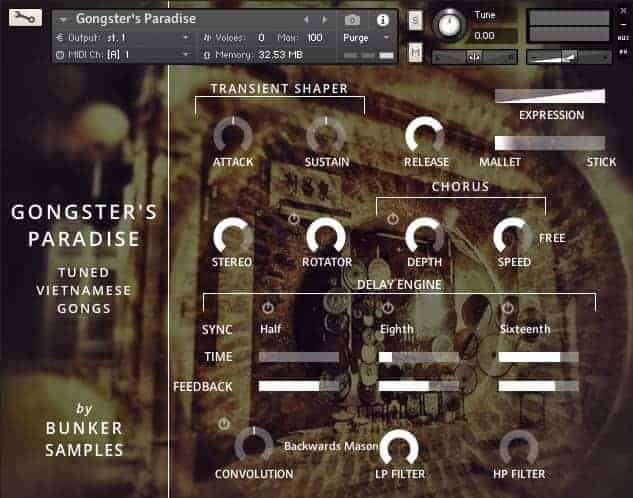Image resolution: width=633 pixels, height=498 pixels.
Task: Click the Sixteenth delay Feedback slider
Action: [539, 386]
